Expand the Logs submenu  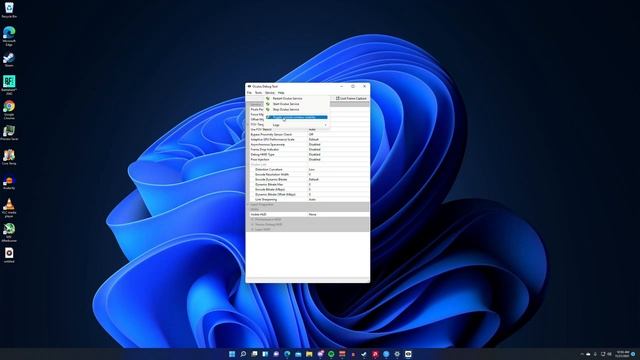tap(297, 125)
